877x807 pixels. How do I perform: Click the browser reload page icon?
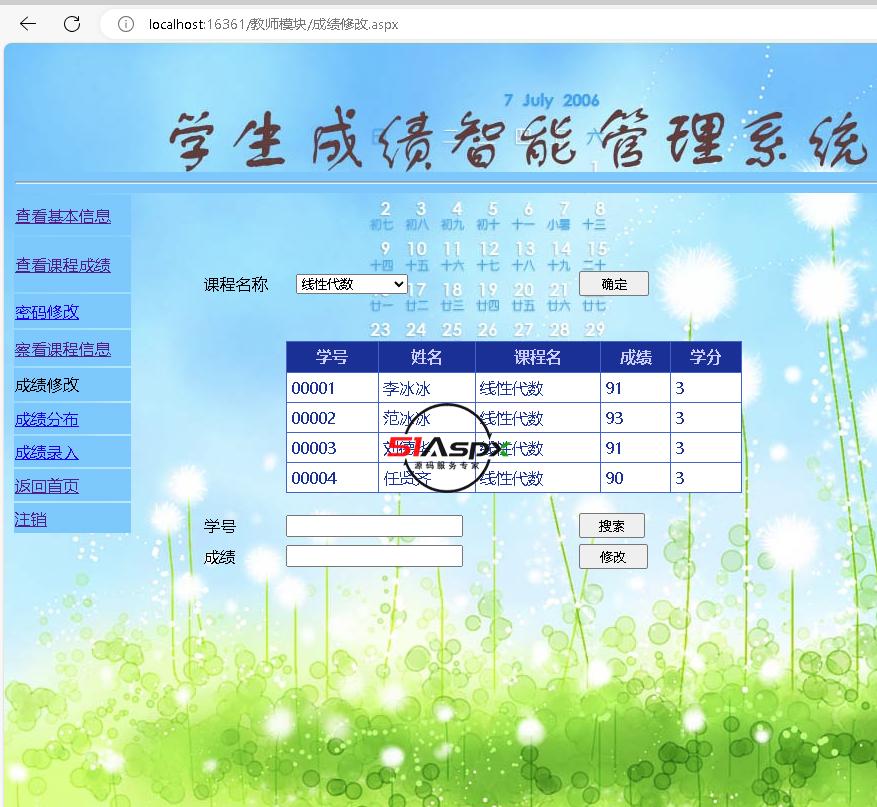(x=72, y=24)
